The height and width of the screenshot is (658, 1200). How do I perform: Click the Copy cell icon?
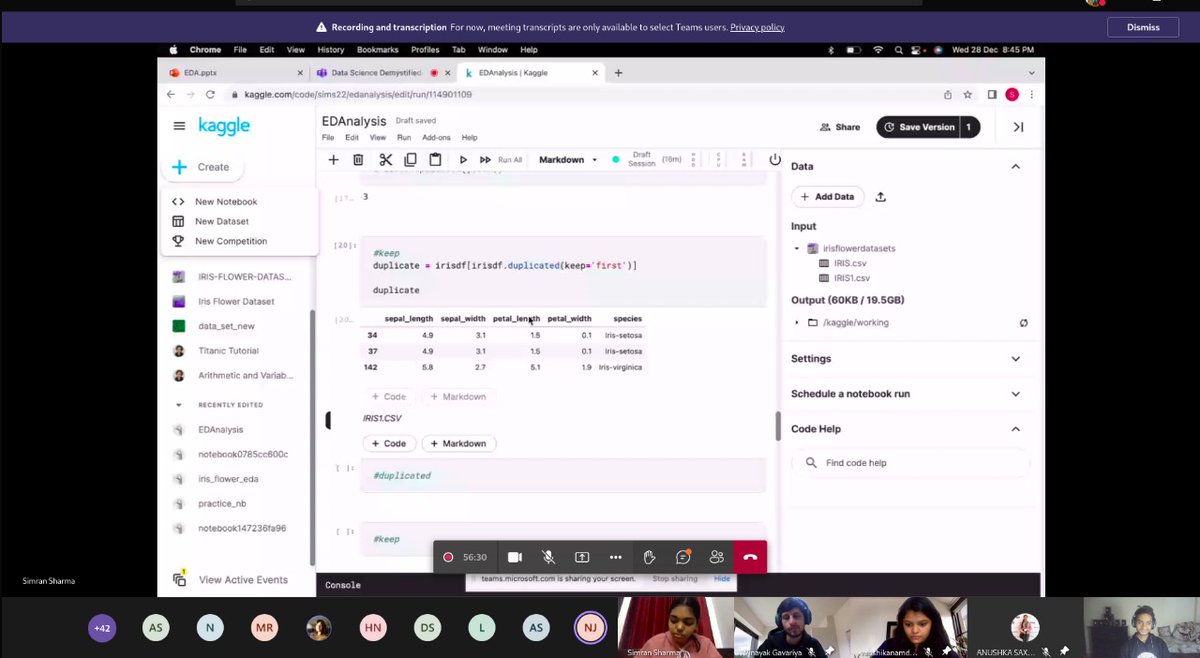click(410, 159)
